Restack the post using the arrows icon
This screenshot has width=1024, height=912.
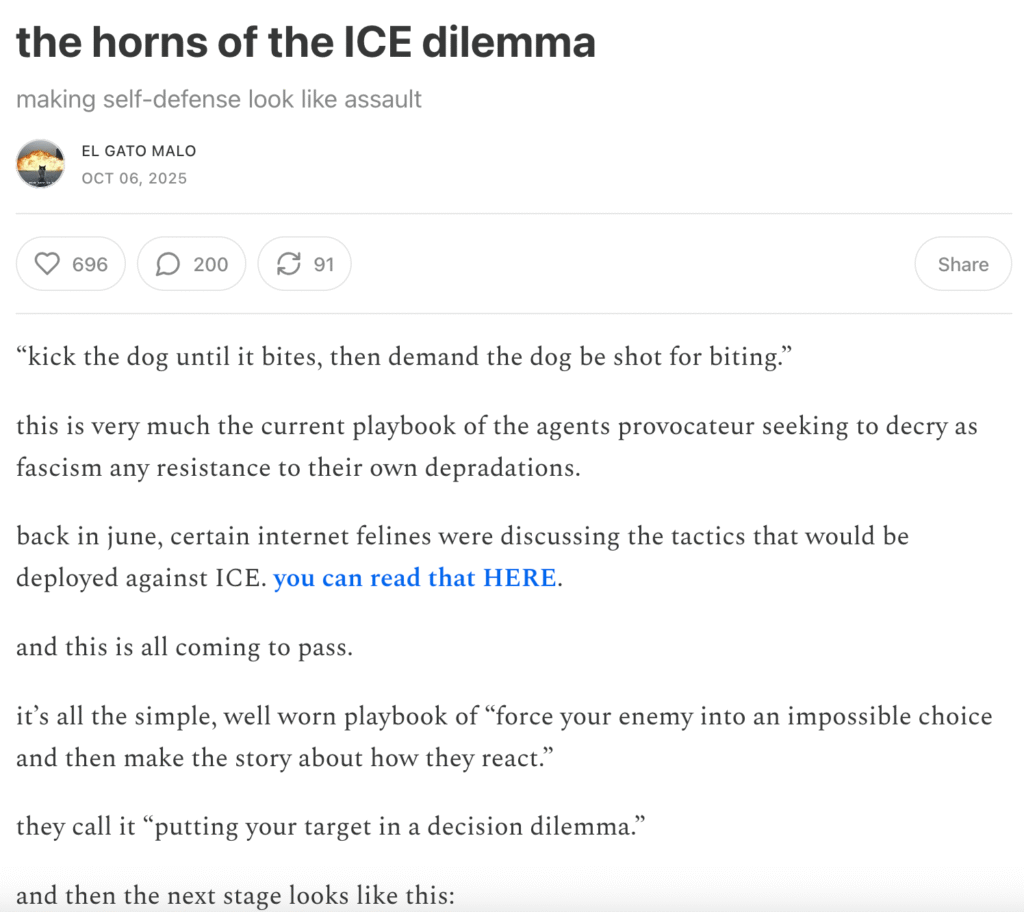[289, 264]
